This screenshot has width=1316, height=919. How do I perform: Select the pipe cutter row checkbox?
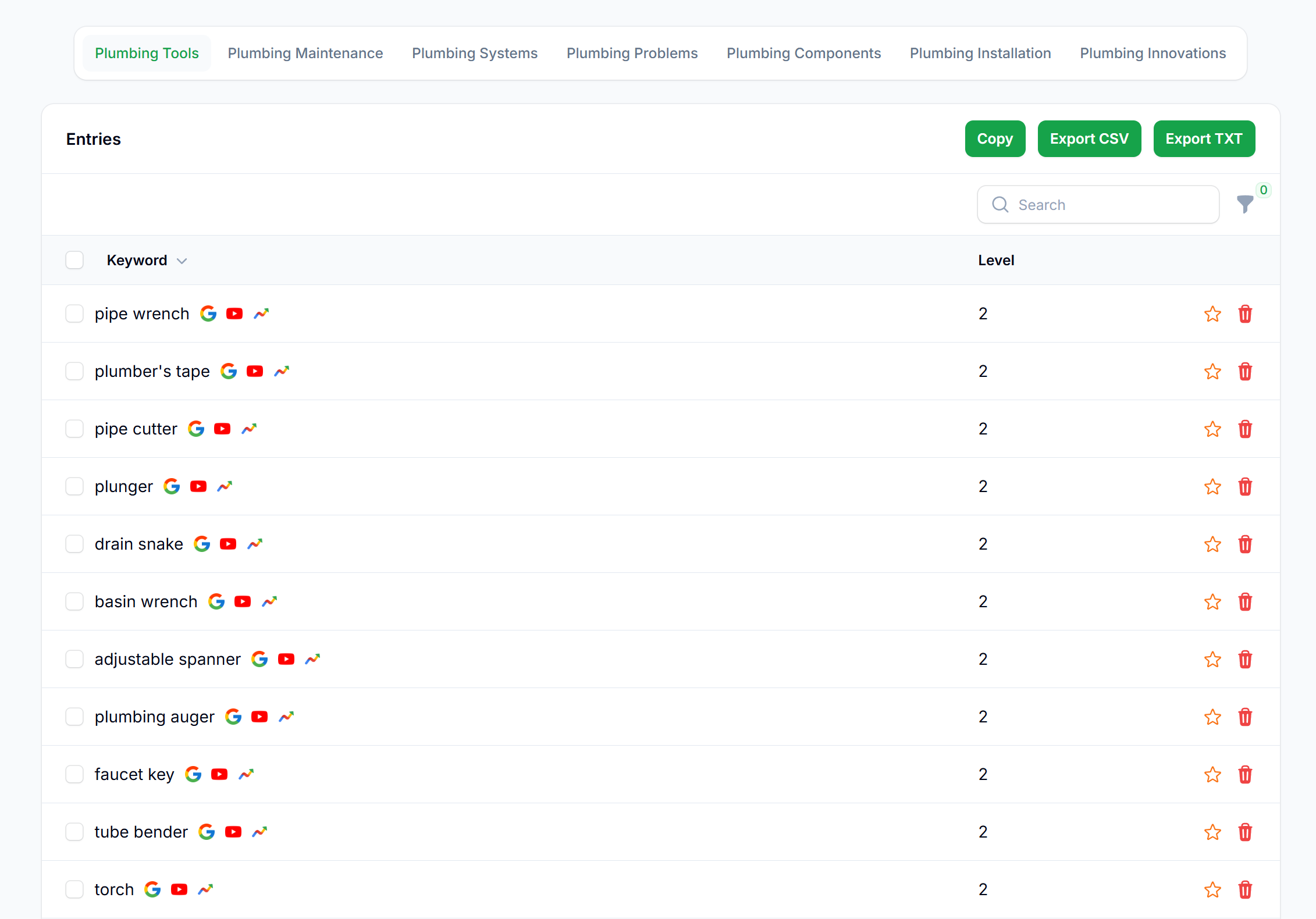(74, 429)
